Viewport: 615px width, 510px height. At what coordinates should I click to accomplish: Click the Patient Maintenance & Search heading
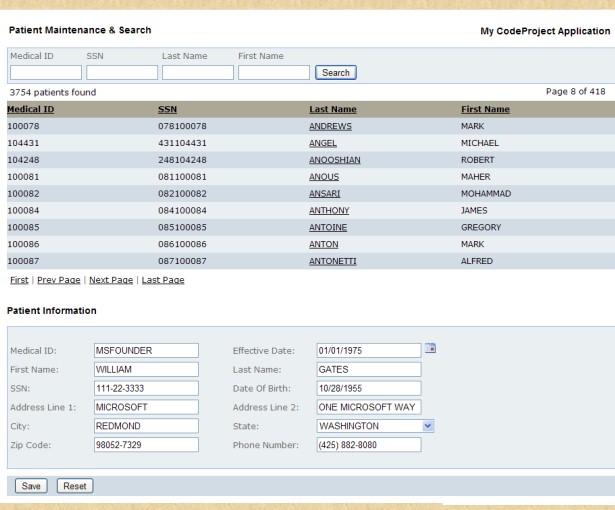(x=80, y=30)
